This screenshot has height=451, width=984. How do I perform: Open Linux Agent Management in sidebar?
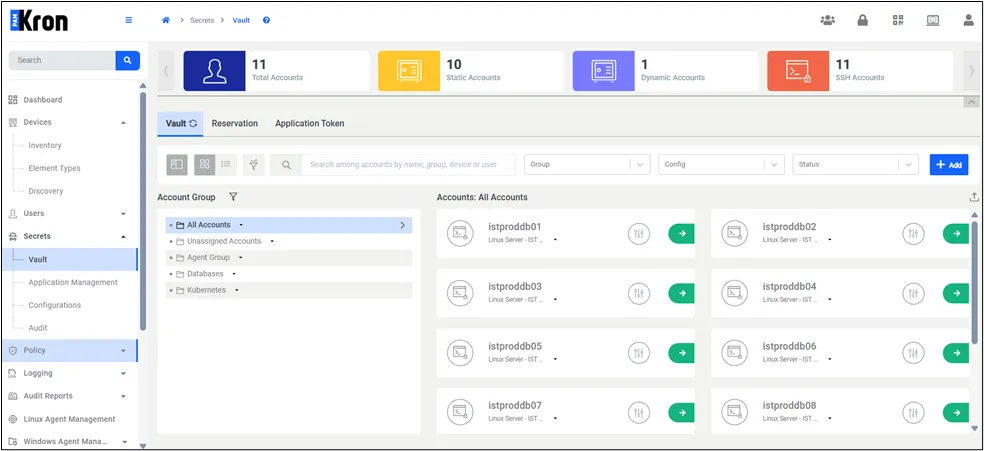point(69,419)
